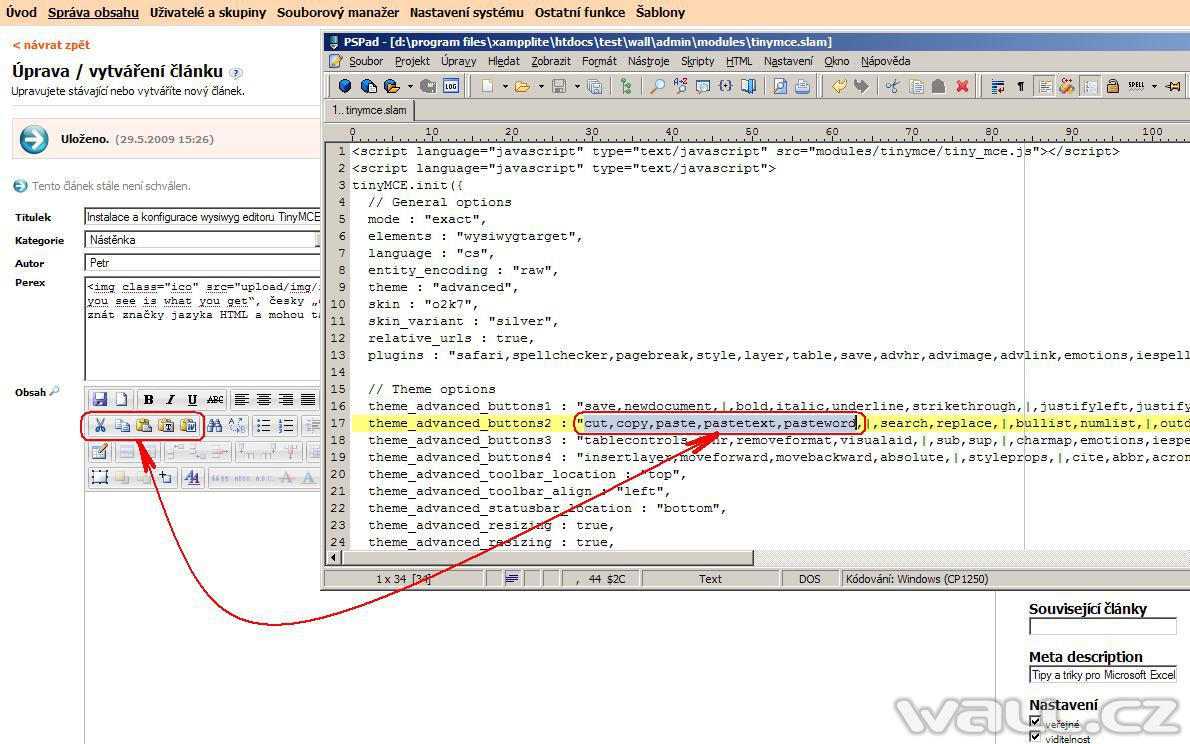Open Správa obsahu in top navigation

click(93, 12)
